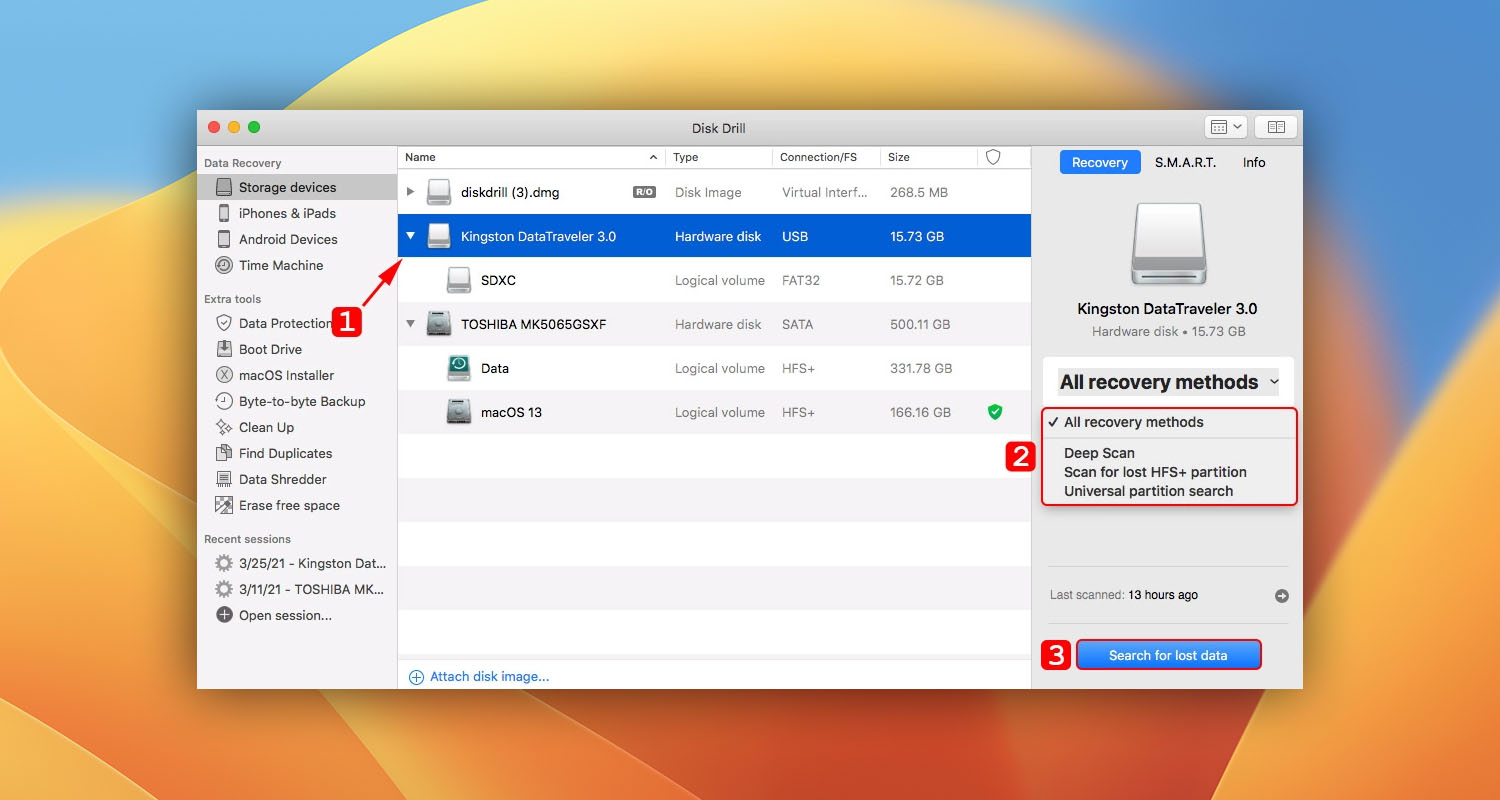Click the 500.11 GB size cell
Viewport: 1500px width, 800px height.
(920, 324)
